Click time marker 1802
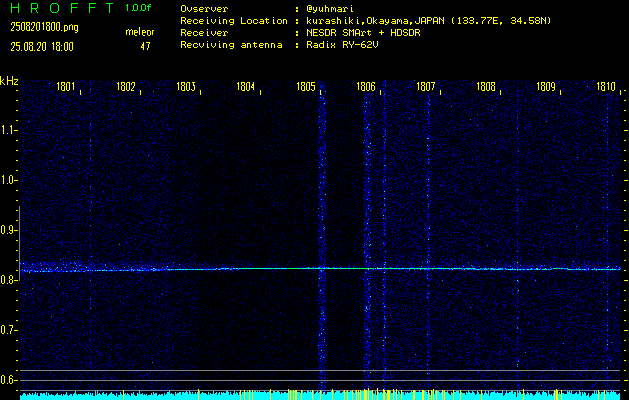 (x=126, y=87)
